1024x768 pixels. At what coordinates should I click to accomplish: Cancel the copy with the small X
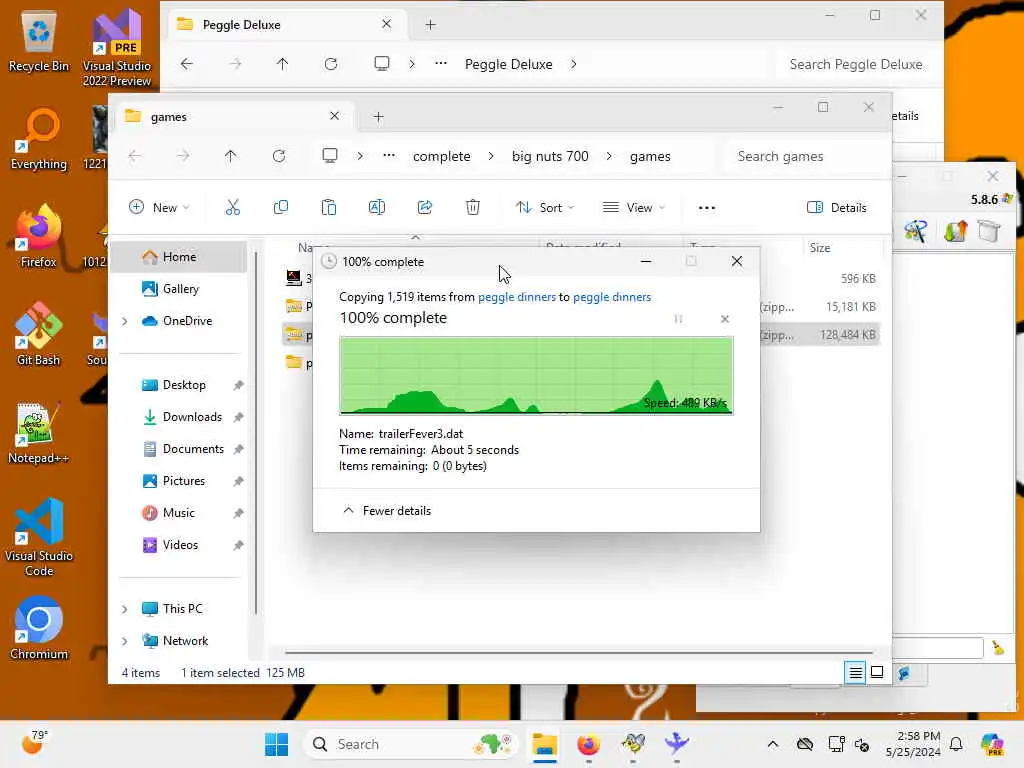(x=725, y=319)
